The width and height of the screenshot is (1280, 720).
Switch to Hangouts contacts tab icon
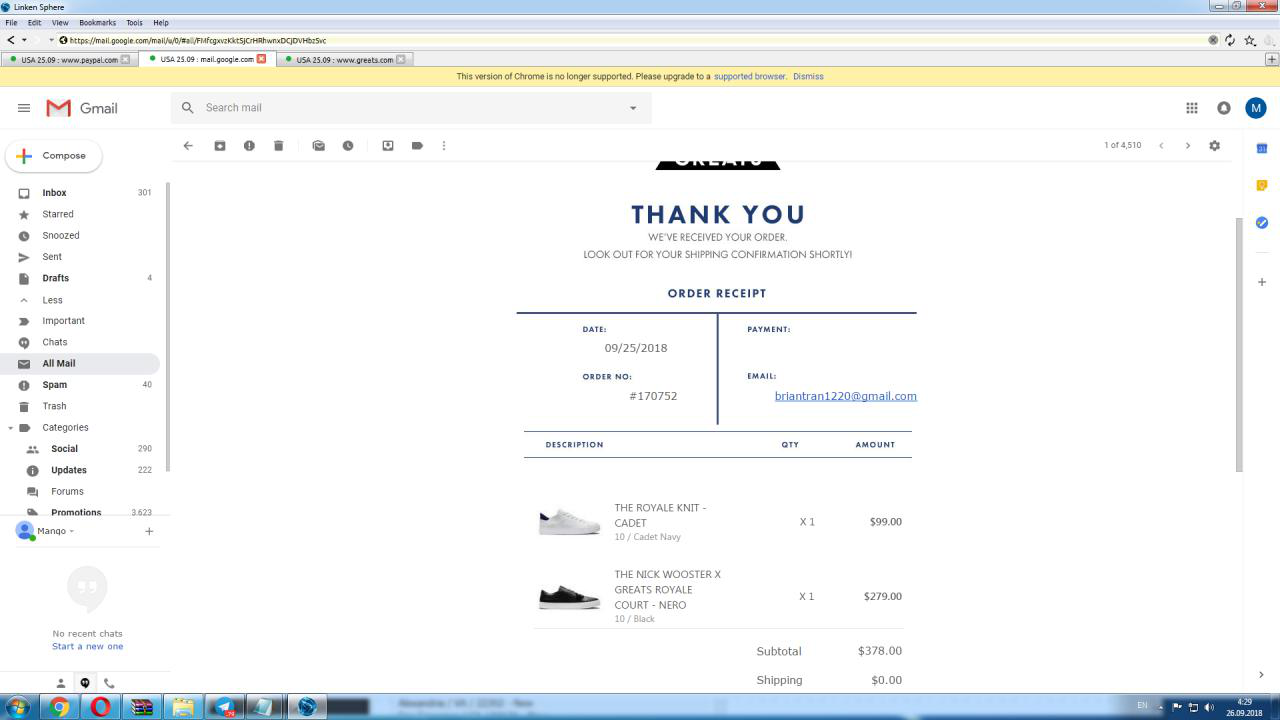[61, 683]
